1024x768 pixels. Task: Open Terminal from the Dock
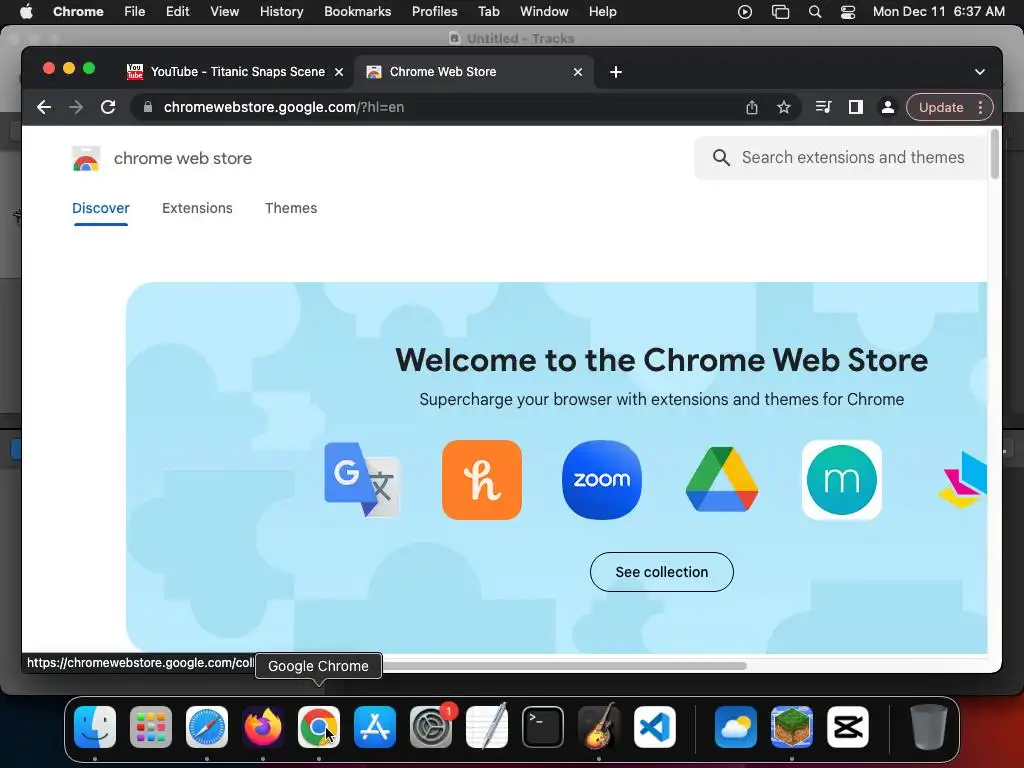543,727
